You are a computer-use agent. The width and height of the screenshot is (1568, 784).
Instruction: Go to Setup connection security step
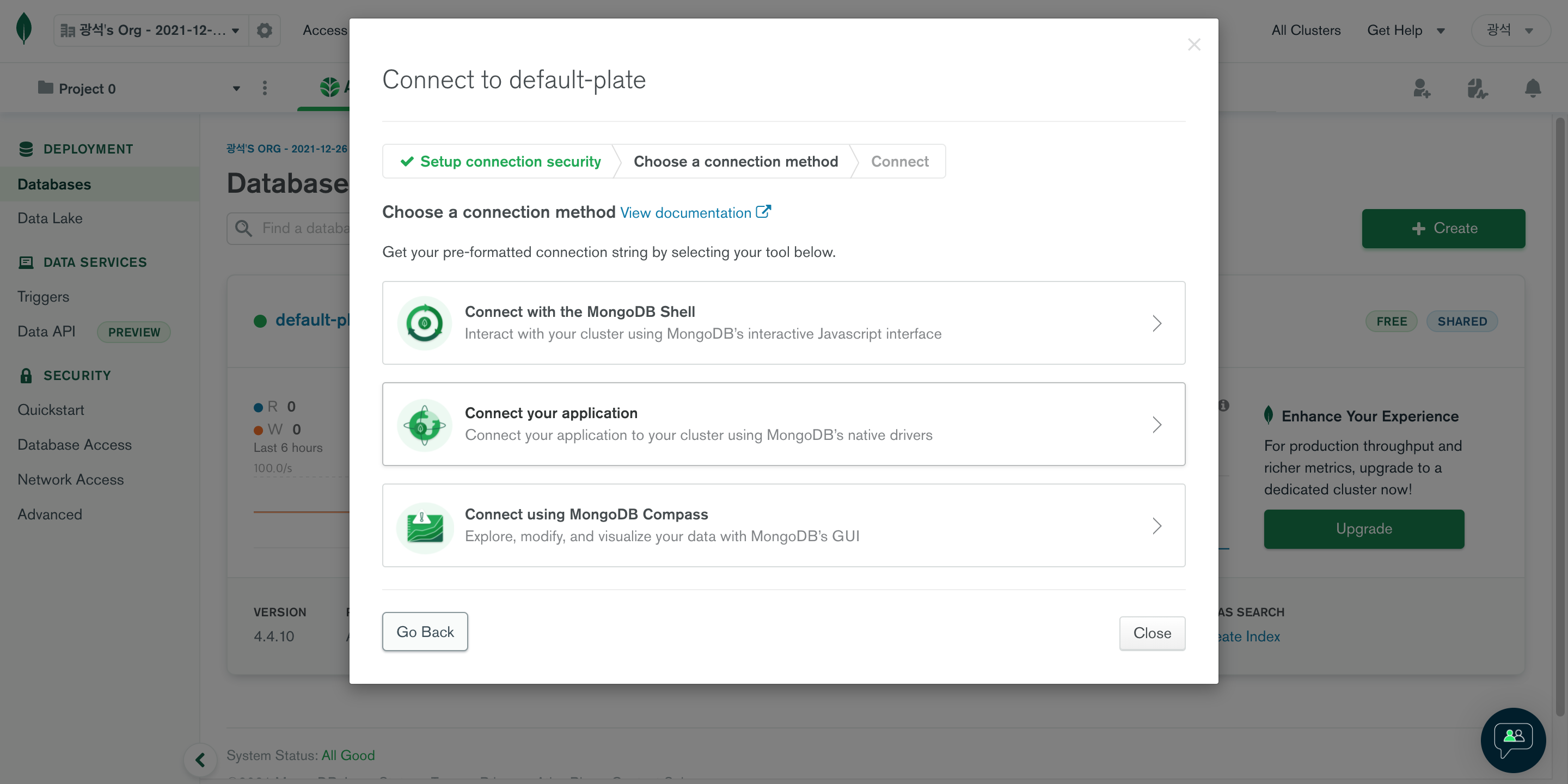[x=500, y=161]
